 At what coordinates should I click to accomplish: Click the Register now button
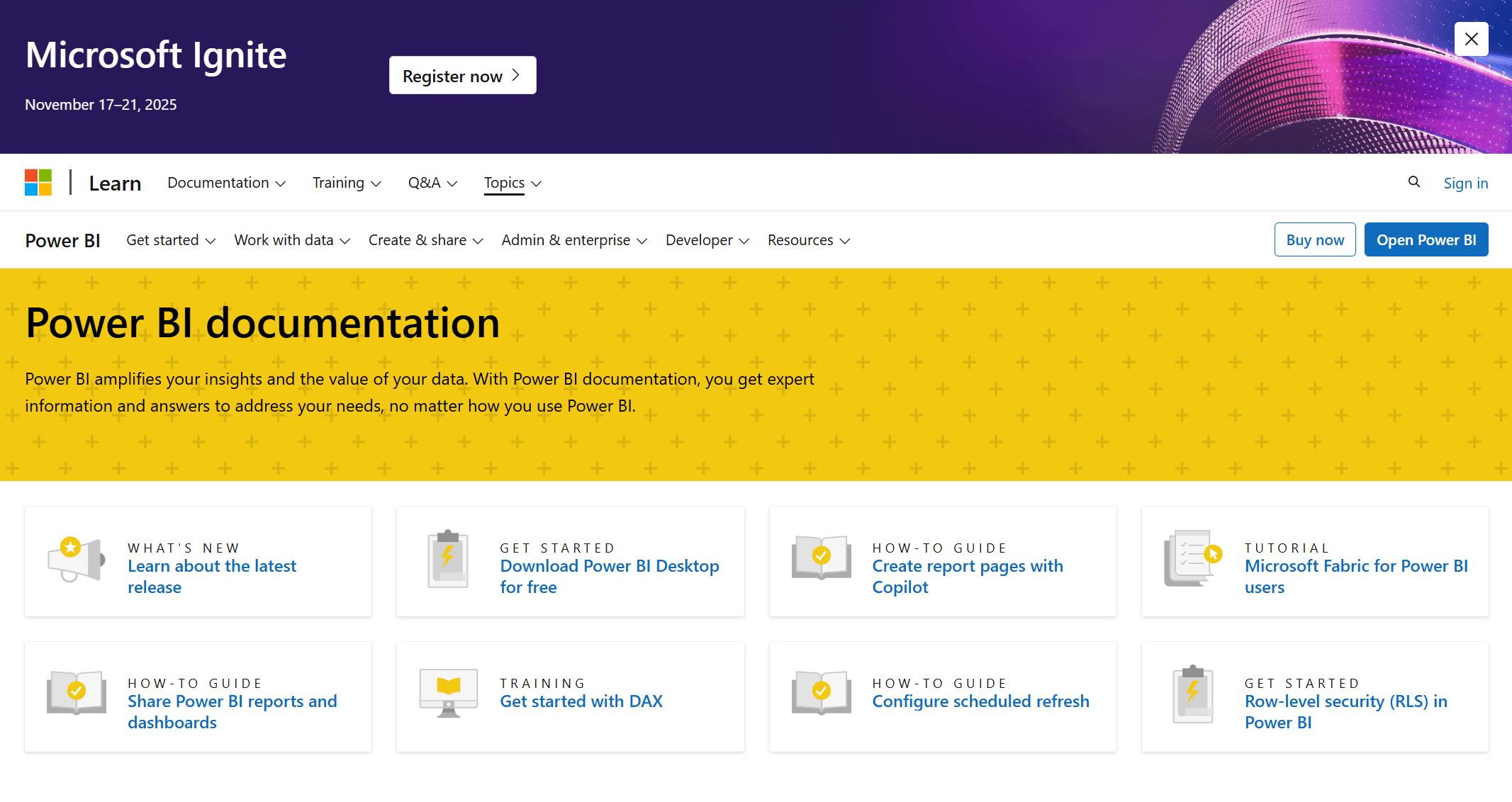[462, 75]
